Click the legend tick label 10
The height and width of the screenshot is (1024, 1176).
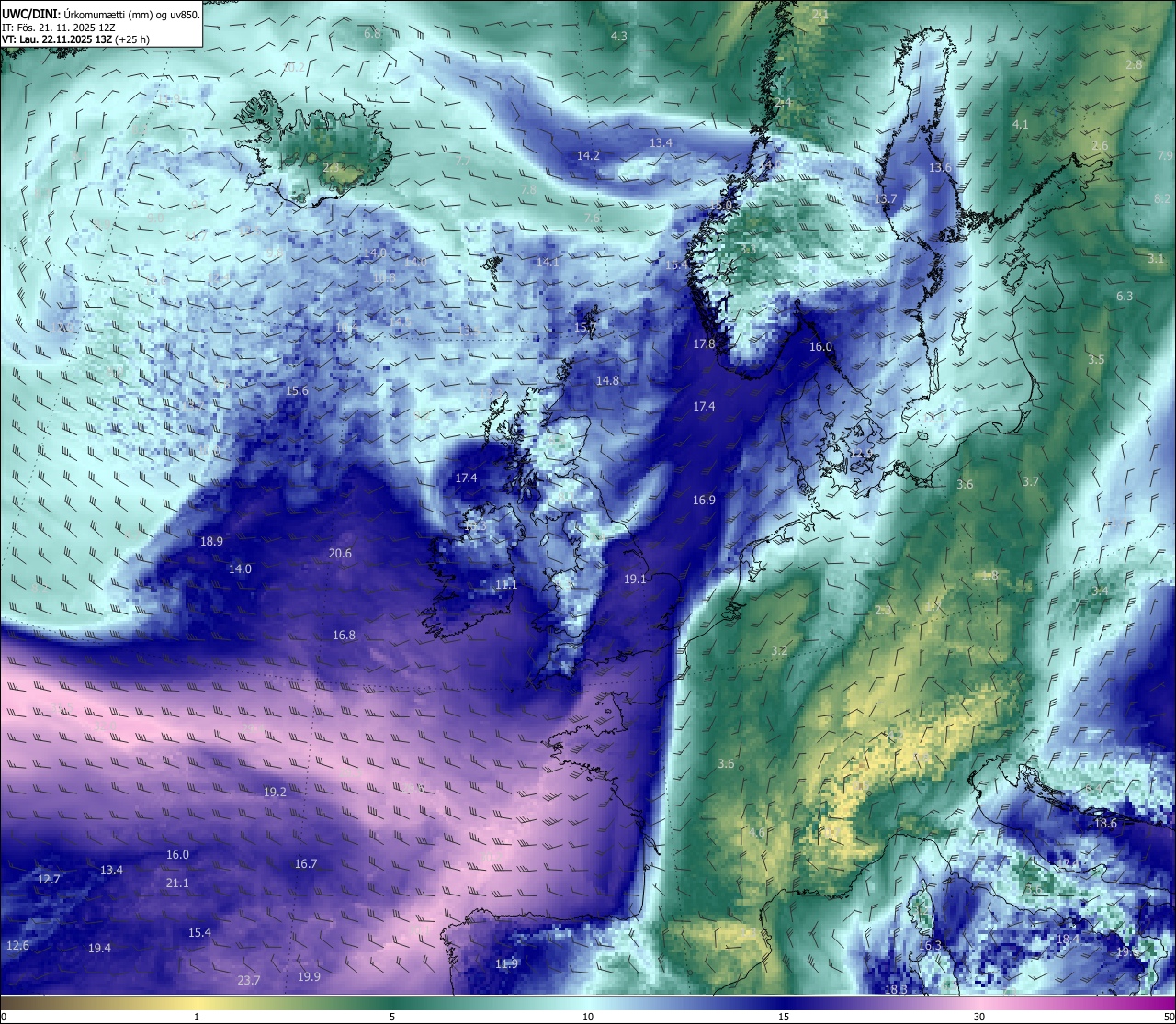pyautogui.click(x=588, y=1017)
